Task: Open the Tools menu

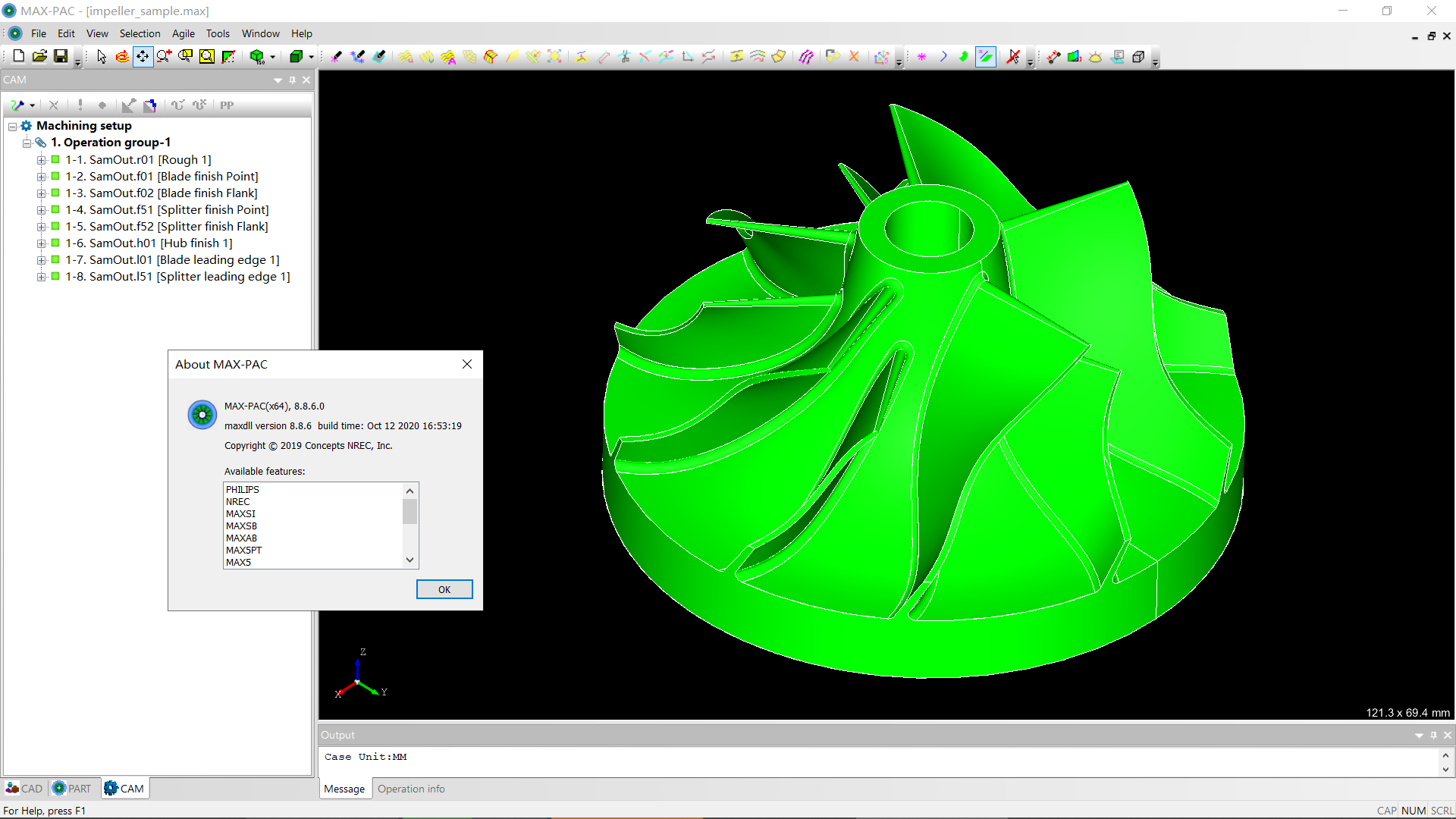Action: (218, 33)
